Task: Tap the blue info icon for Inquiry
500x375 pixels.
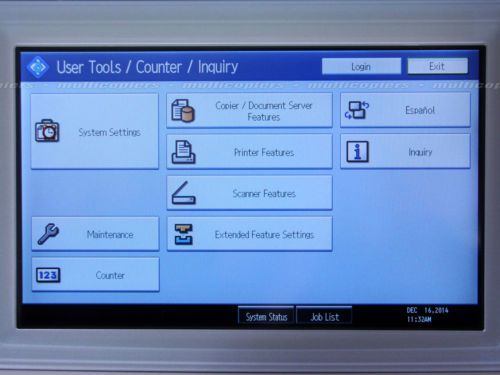Action: pos(357,152)
